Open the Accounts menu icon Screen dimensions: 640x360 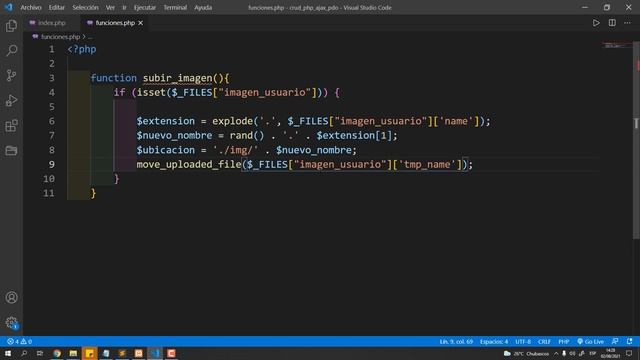tap(11, 298)
